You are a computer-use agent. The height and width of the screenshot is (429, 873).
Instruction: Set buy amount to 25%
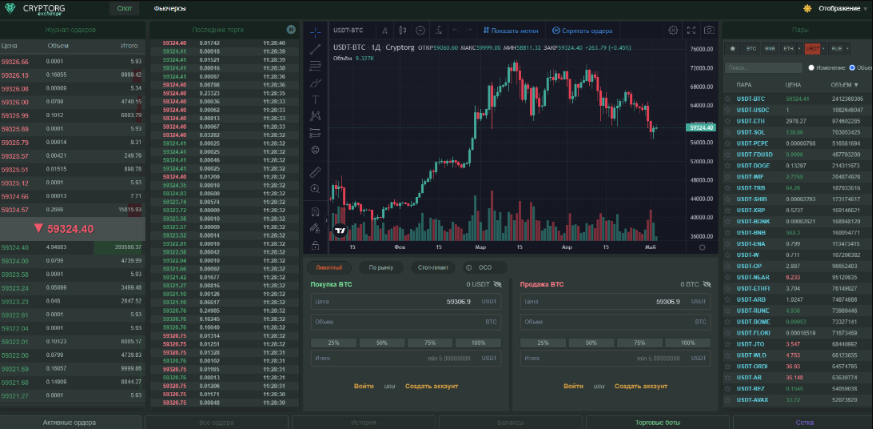333,343
